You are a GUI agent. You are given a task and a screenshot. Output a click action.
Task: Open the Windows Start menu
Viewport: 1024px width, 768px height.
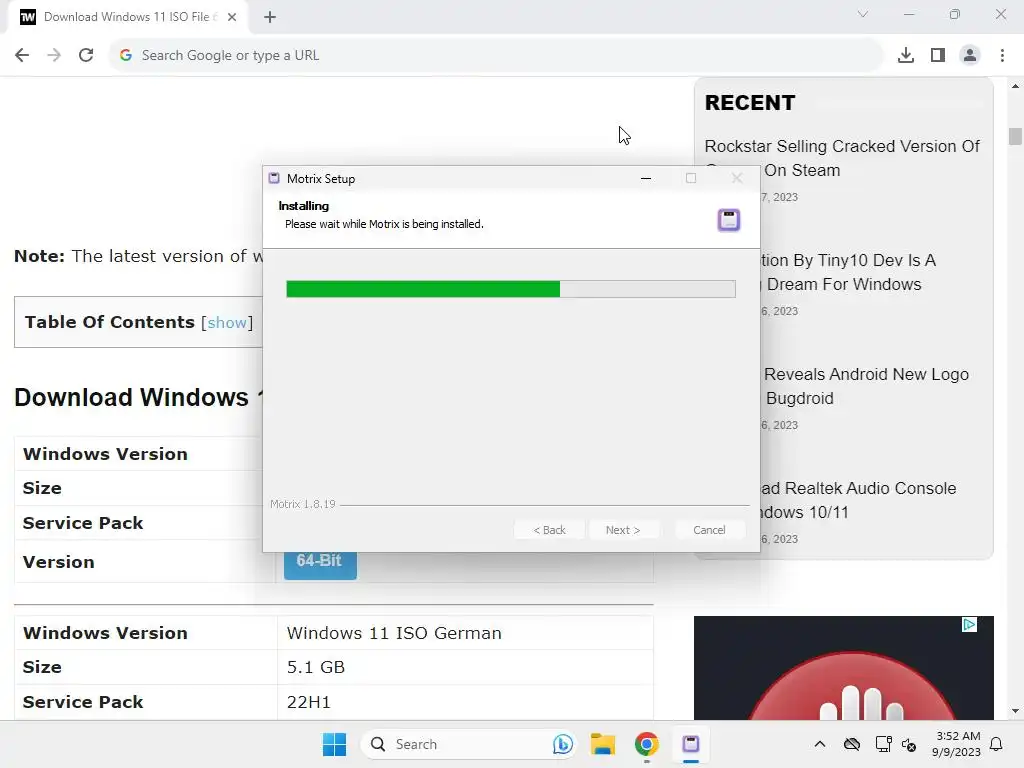coord(334,744)
